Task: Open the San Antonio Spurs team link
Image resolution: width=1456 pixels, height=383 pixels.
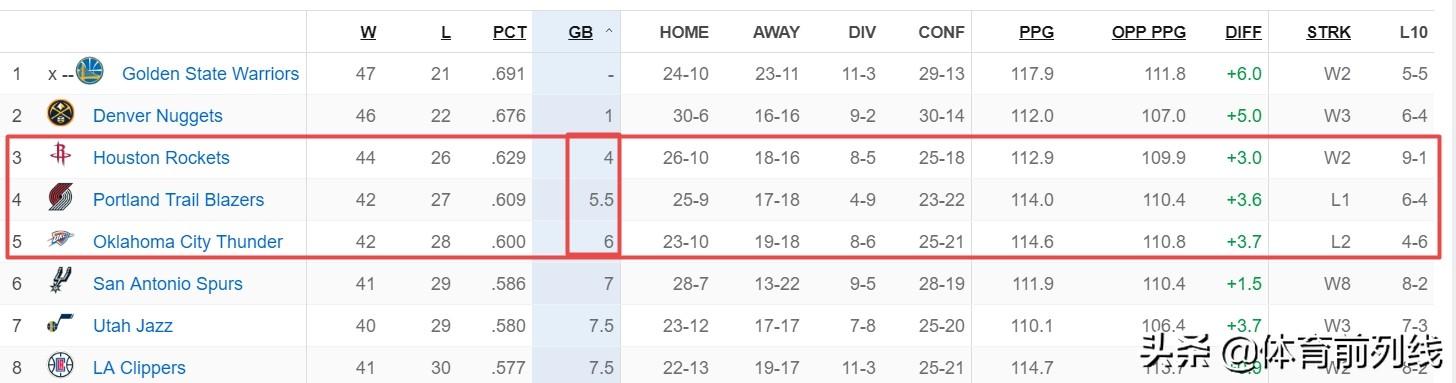Action: 168,283
